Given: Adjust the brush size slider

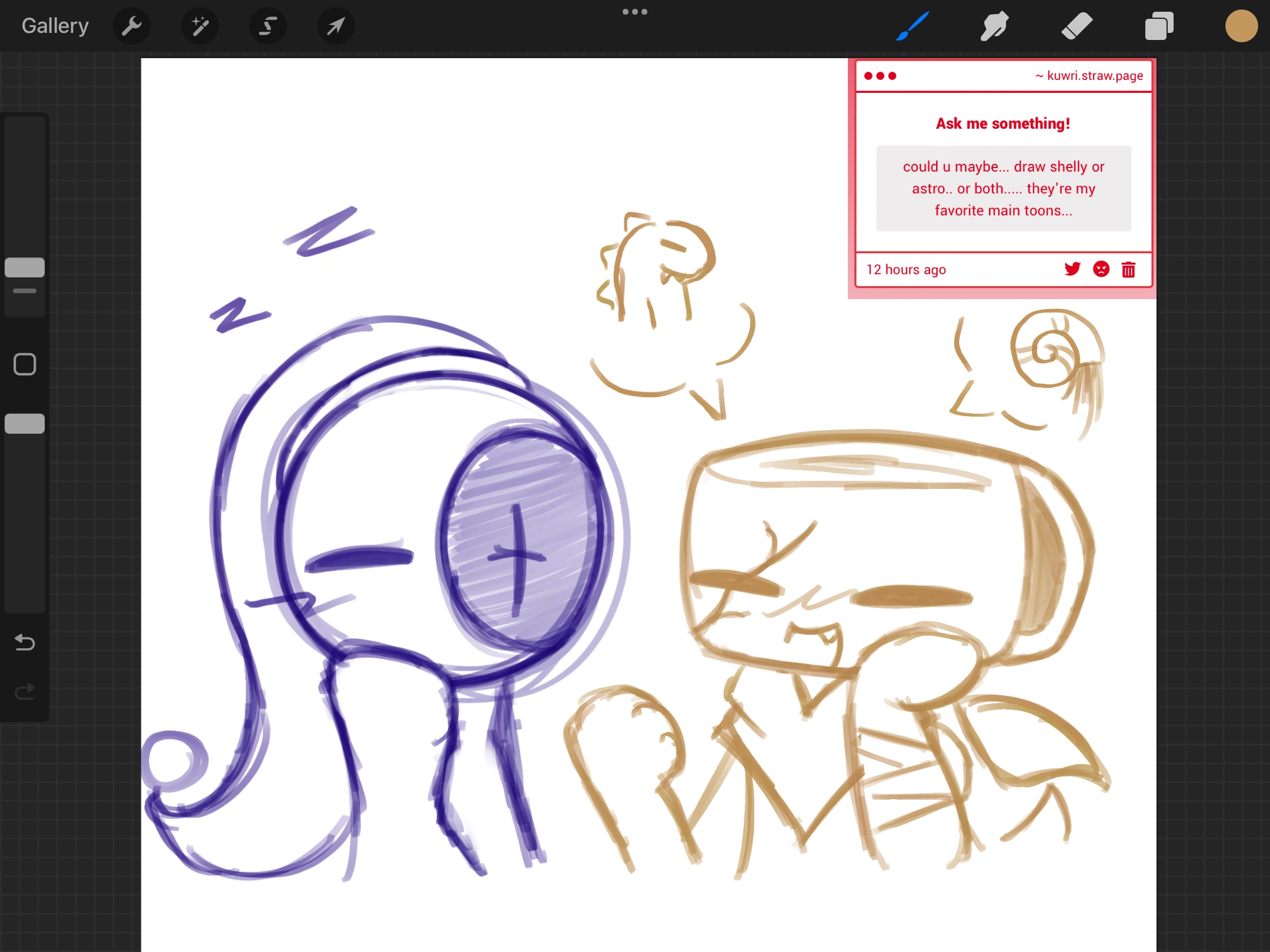Looking at the screenshot, I should click(x=25, y=267).
